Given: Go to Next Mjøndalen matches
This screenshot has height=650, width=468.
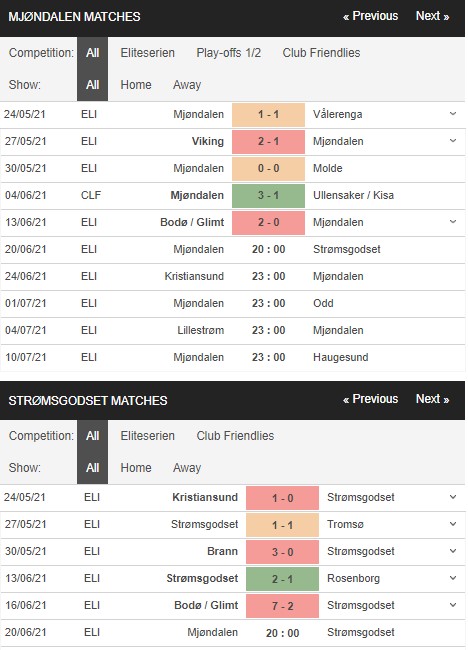Looking at the screenshot, I should pyautogui.click(x=432, y=16).
